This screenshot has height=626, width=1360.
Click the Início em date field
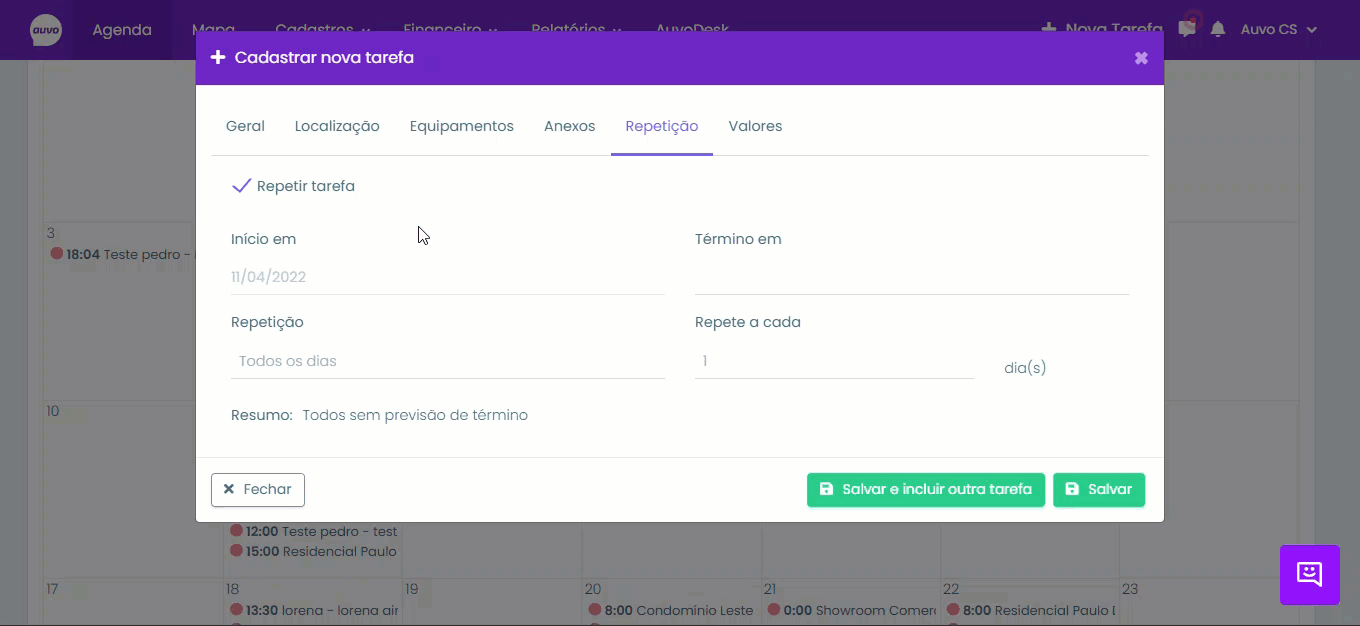[x=447, y=277]
